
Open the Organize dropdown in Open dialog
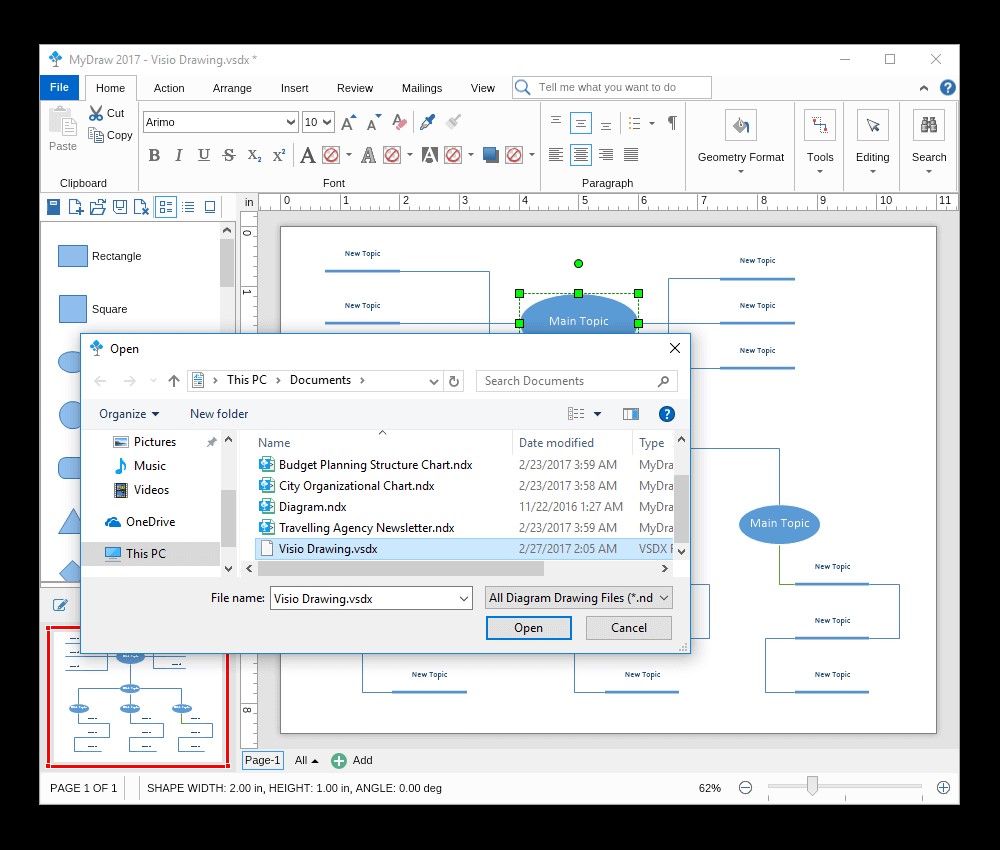click(129, 414)
